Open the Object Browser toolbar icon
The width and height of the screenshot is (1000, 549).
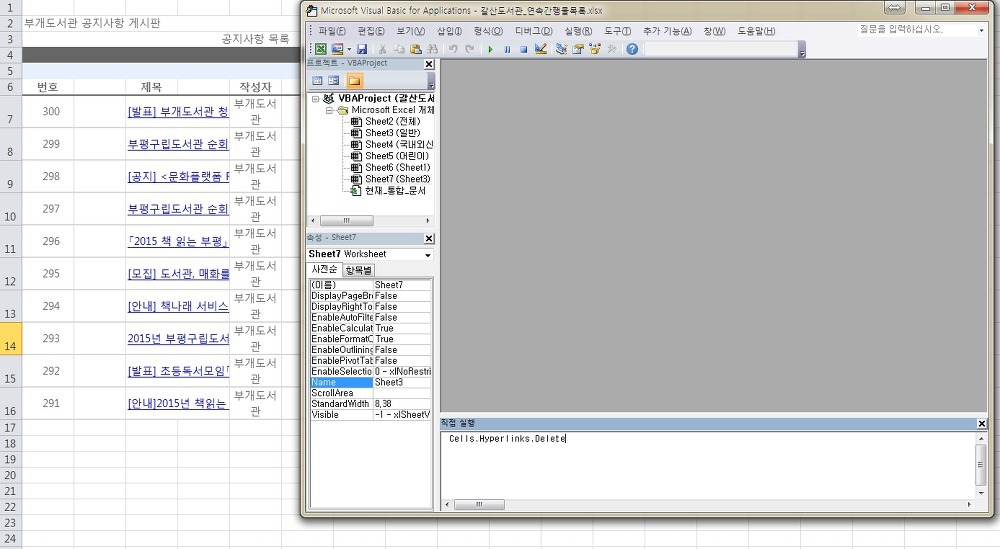point(594,49)
